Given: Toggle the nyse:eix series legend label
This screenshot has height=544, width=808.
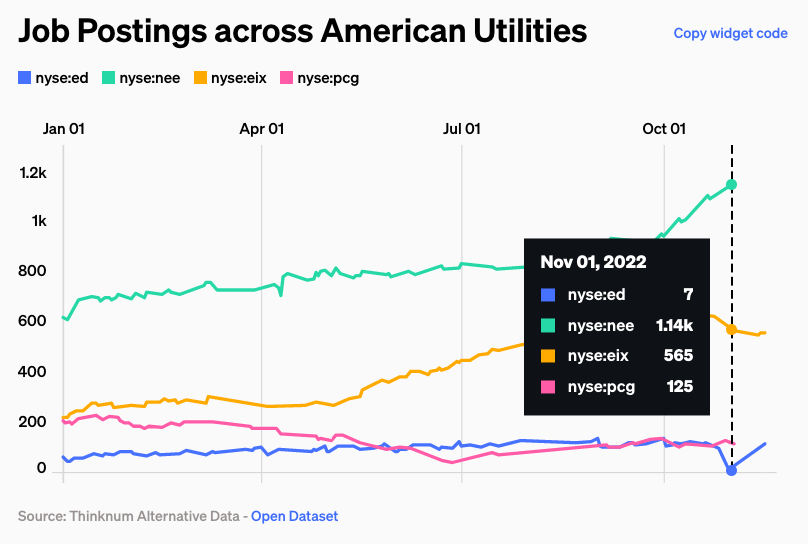Looking at the screenshot, I should click(239, 78).
